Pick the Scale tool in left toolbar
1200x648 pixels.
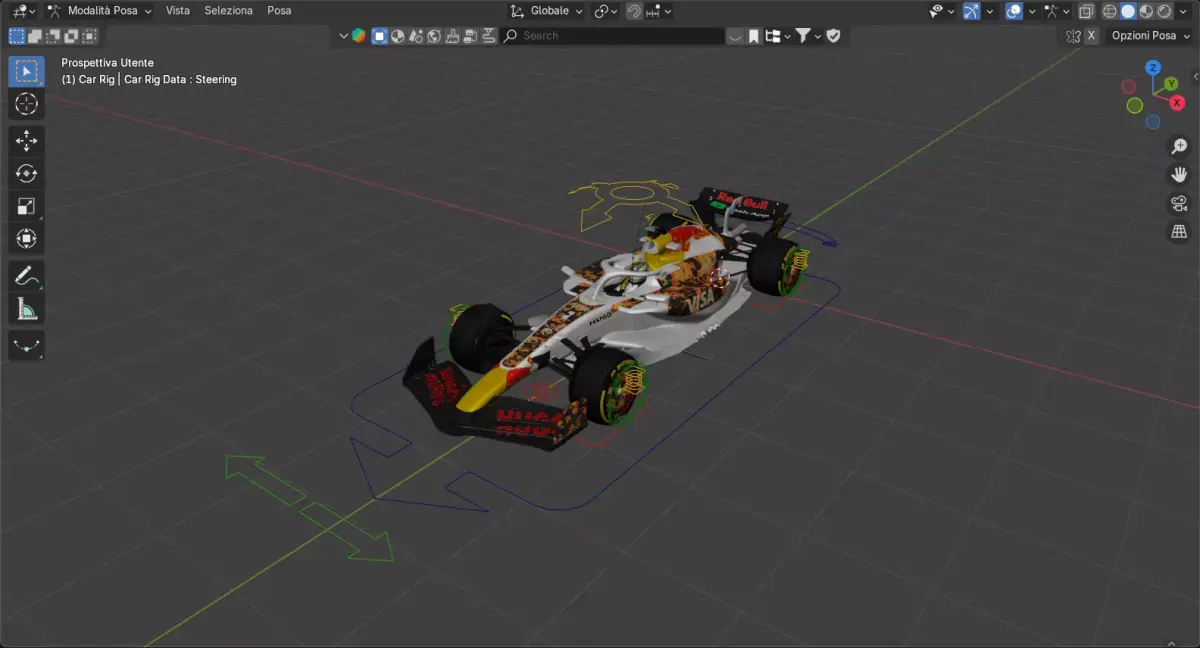pyautogui.click(x=27, y=207)
